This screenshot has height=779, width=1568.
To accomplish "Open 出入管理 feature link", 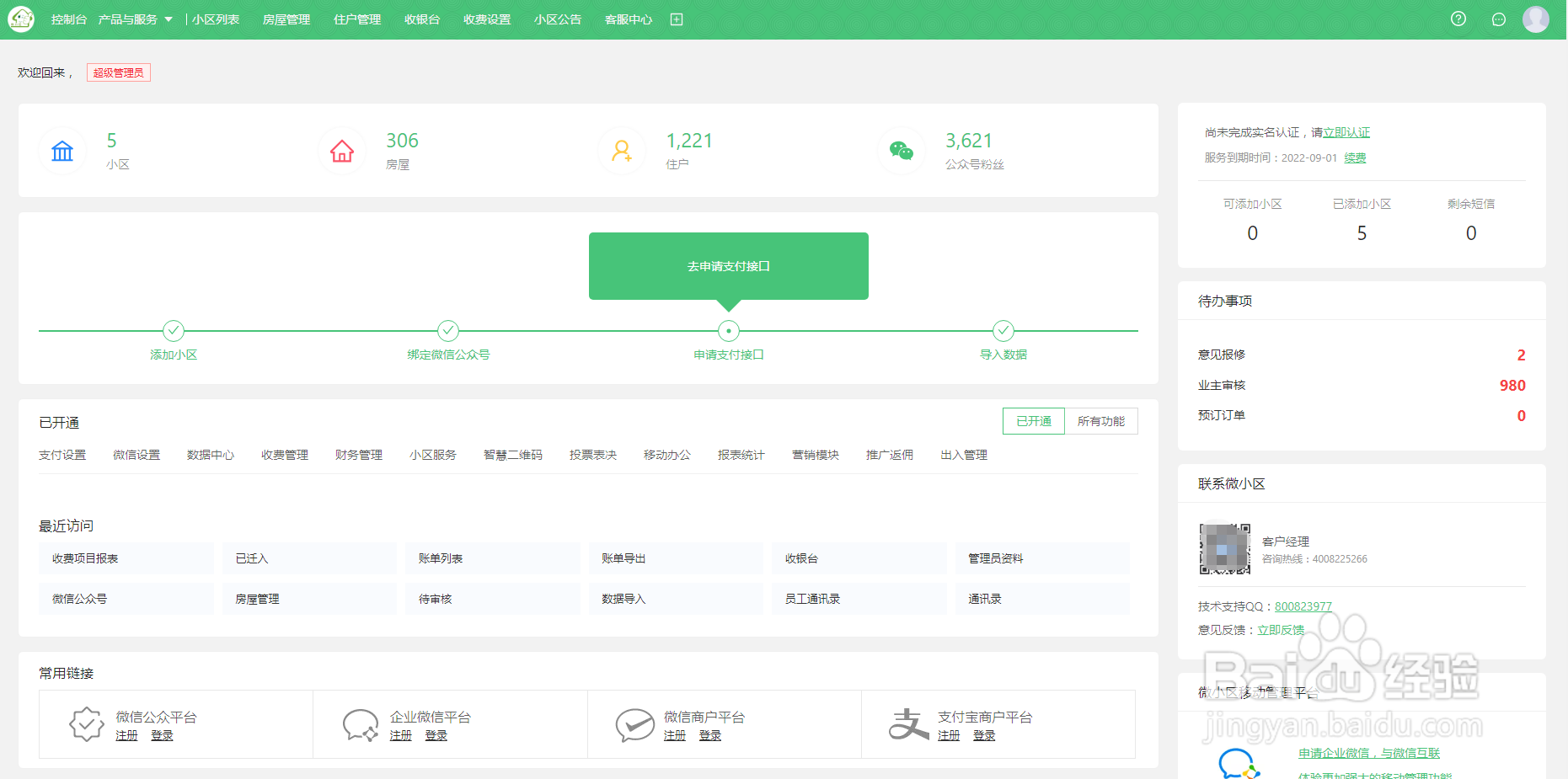I will coord(964,455).
